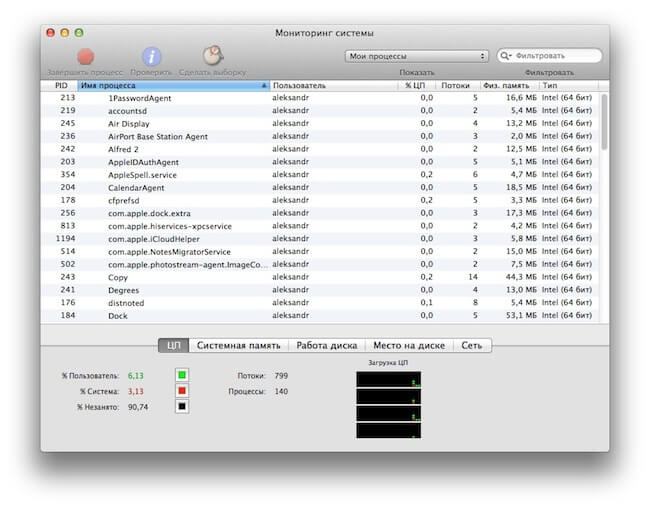Screen dimensions: 650x508
Task: Click the 53,1 МБ memory value
Action: (x=521, y=315)
